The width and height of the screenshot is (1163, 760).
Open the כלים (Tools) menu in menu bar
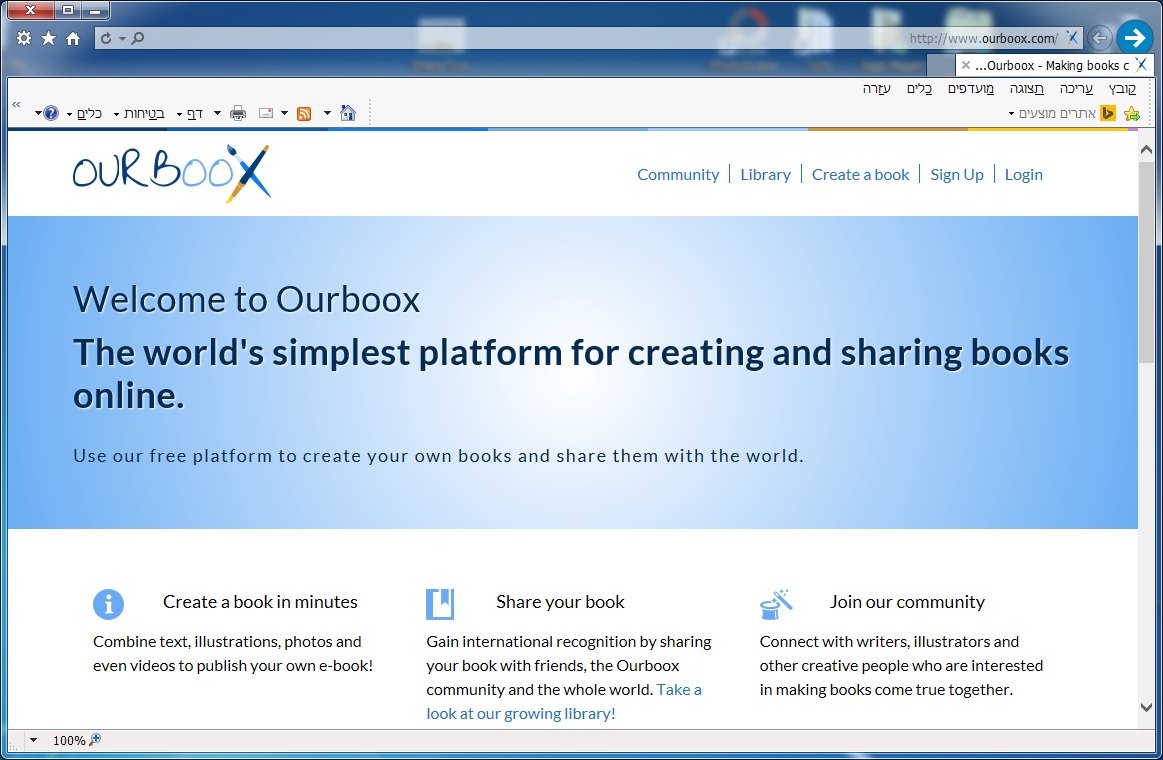pos(920,89)
